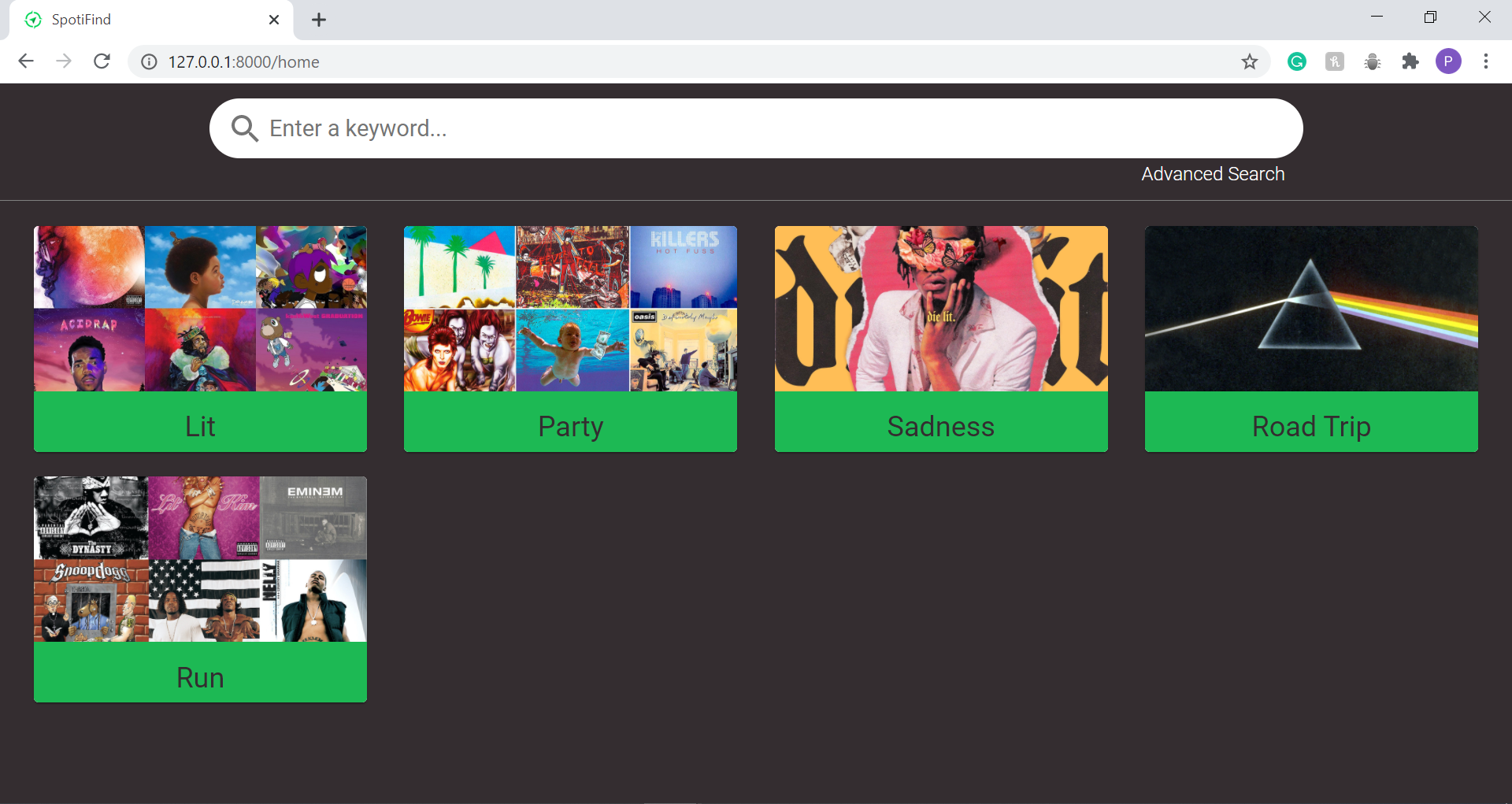The width and height of the screenshot is (1512, 804).
Task: Click the address bar URL
Action: tap(243, 61)
